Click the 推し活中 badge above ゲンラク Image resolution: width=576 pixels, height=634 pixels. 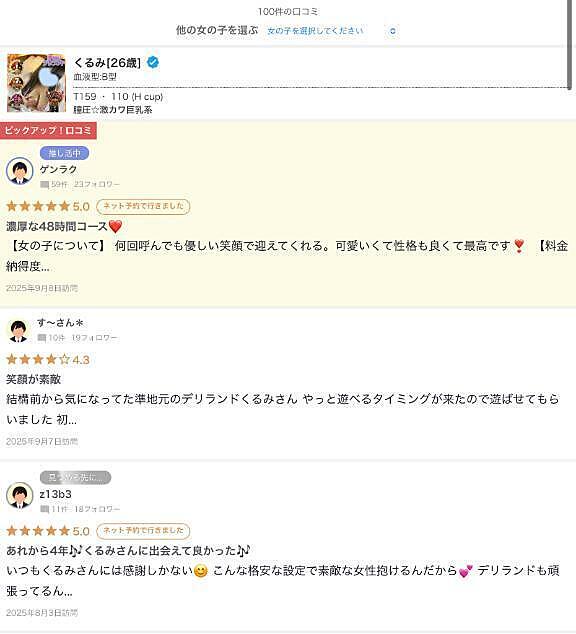coord(64,153)
